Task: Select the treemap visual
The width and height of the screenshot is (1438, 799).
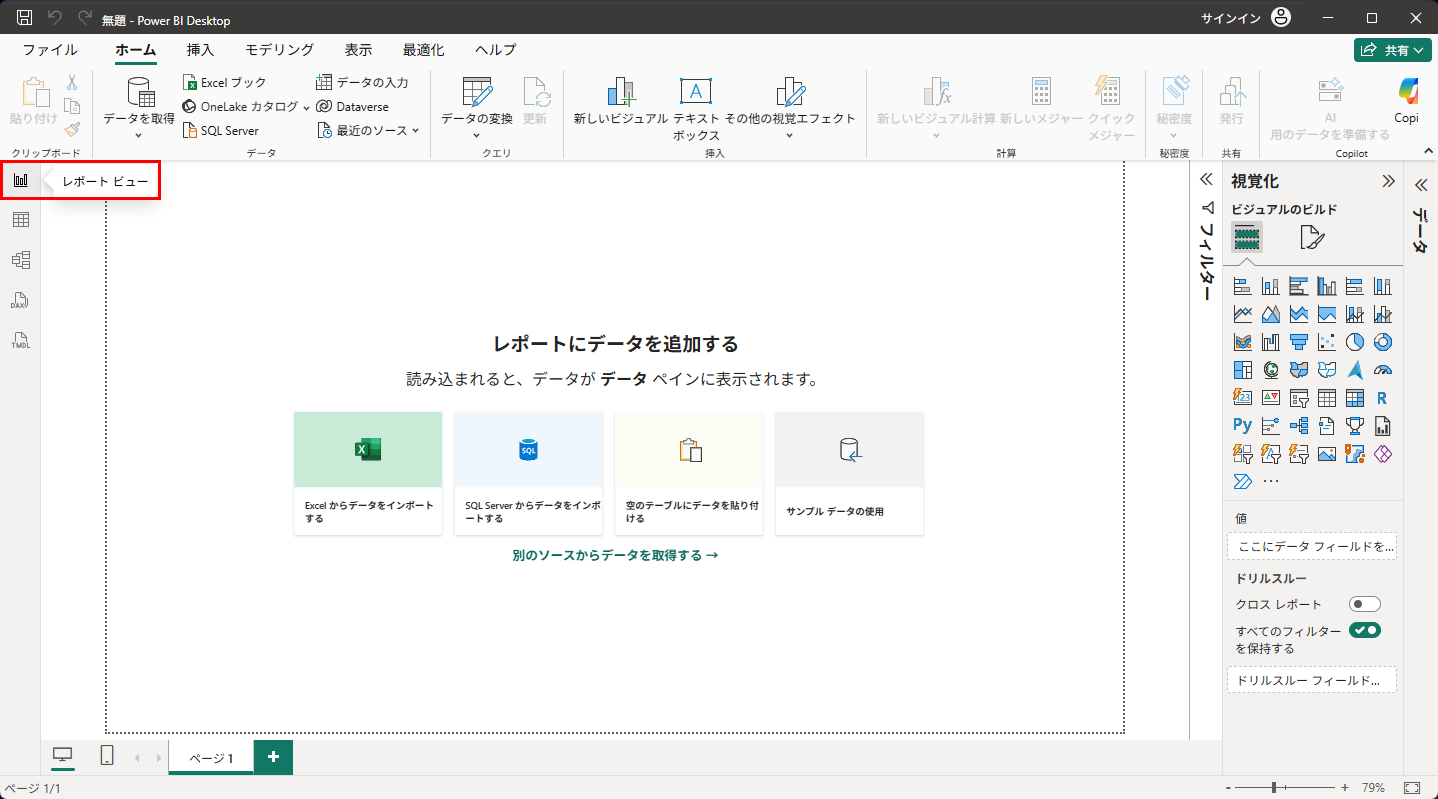Action: click(x=1243, y=370)
